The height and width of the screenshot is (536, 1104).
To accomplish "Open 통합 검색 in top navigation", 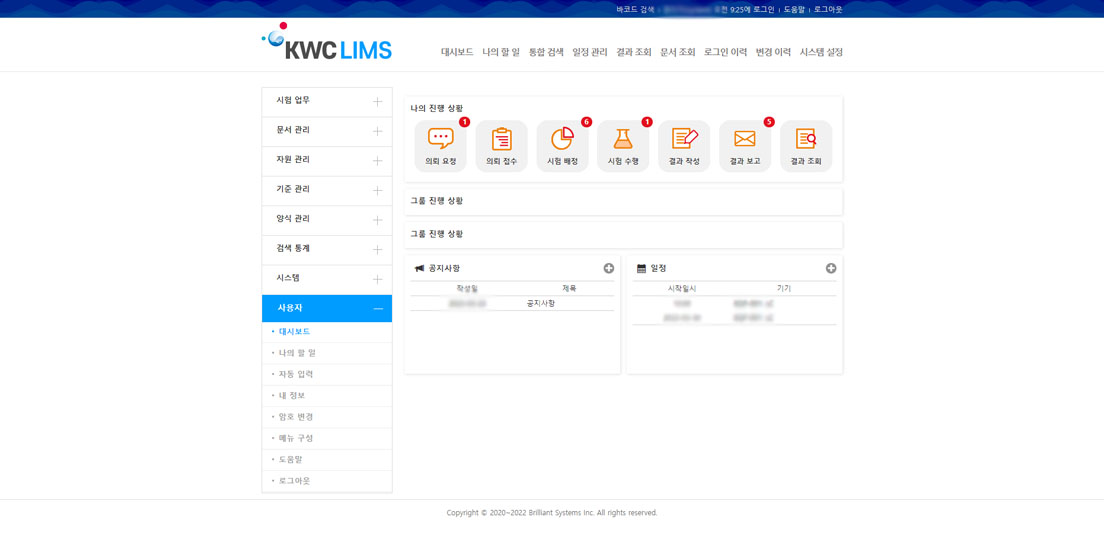I will (x=546, y=52).
